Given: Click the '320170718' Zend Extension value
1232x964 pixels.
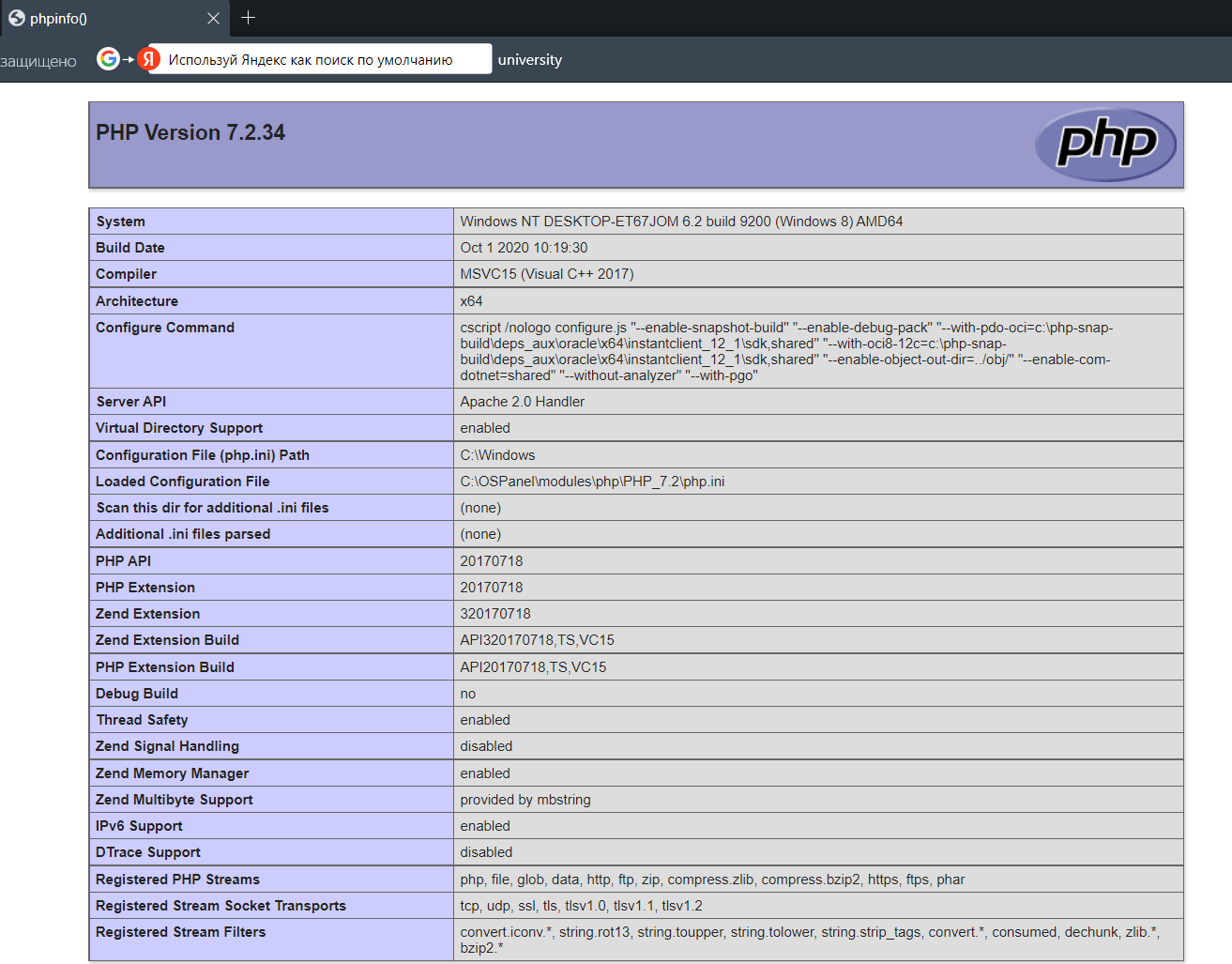Looking at the screenshot, I should (494, 614).
